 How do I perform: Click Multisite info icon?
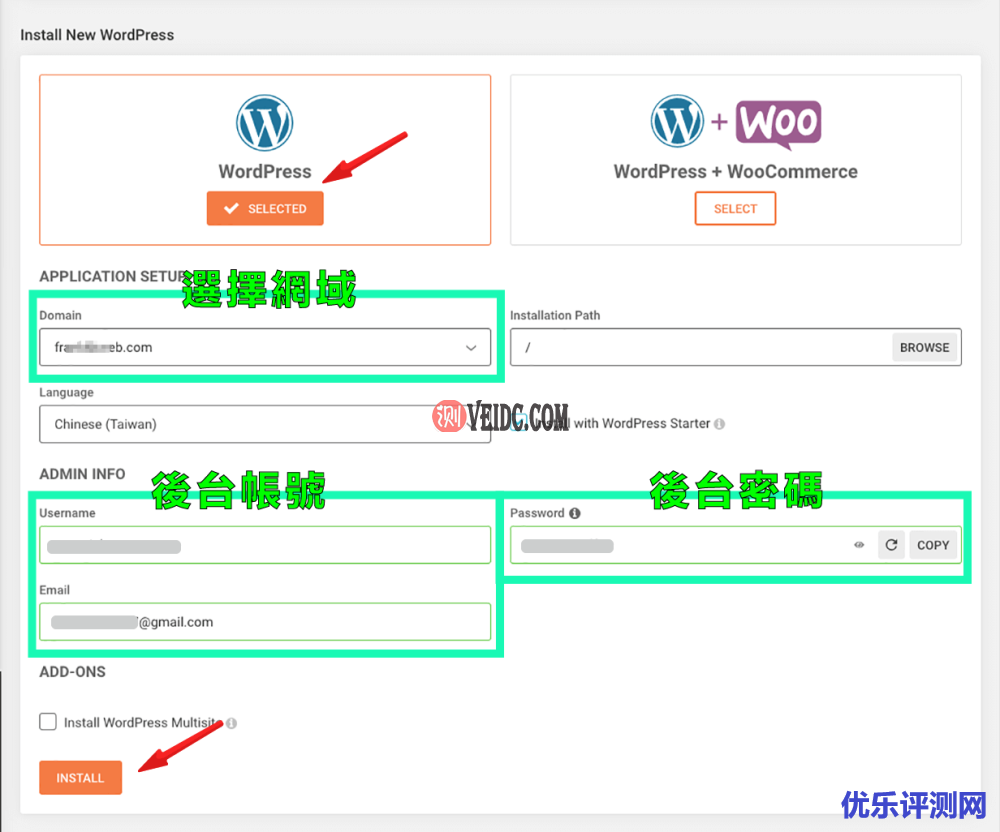tap(232, 723)
